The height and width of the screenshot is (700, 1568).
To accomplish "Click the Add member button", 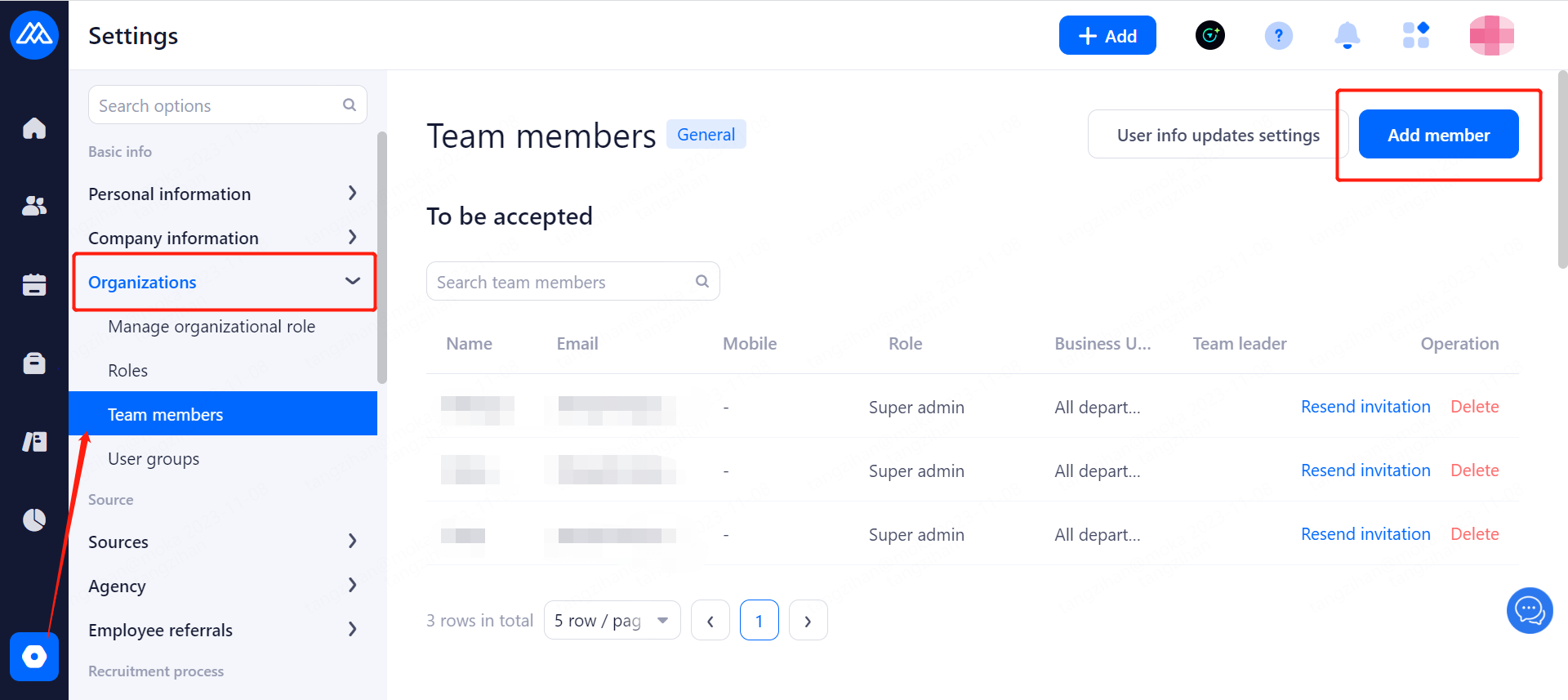I will point(1438,135).
